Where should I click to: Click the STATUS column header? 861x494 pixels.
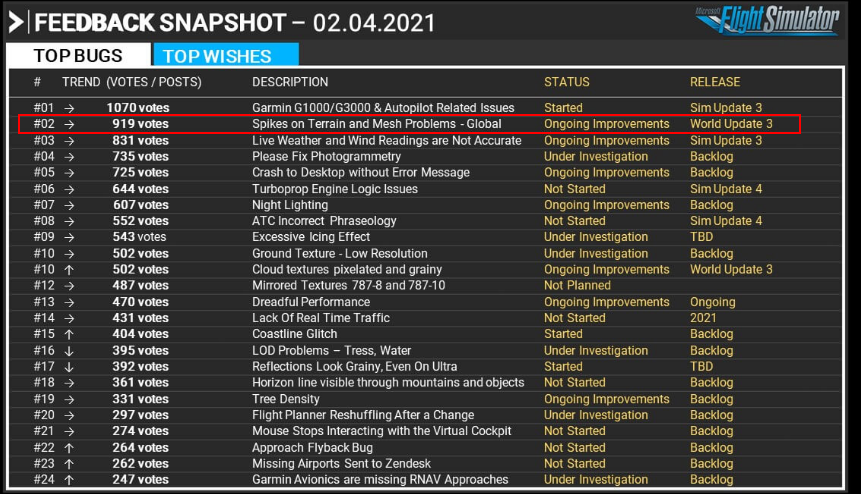[567, 82]
